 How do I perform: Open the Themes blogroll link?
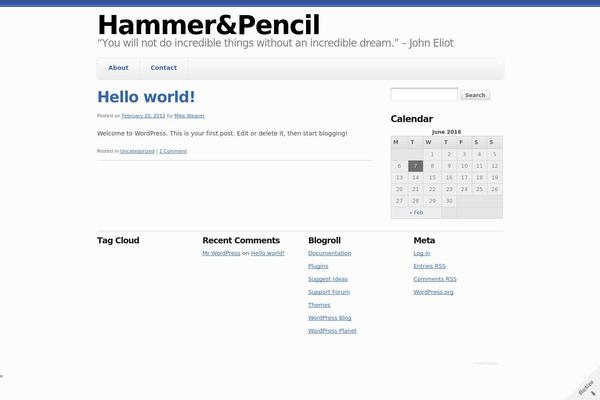pos(319,305)
